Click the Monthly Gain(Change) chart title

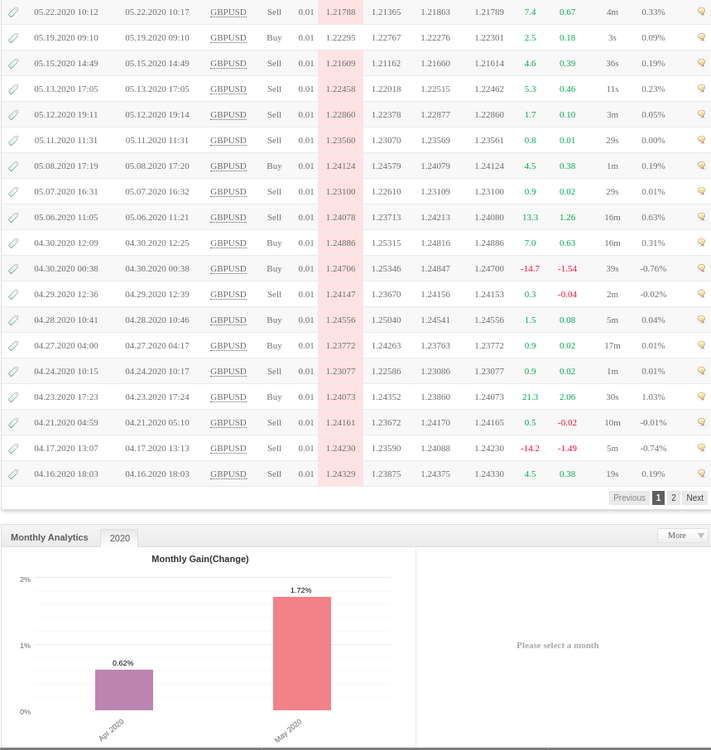click(200, 559)
